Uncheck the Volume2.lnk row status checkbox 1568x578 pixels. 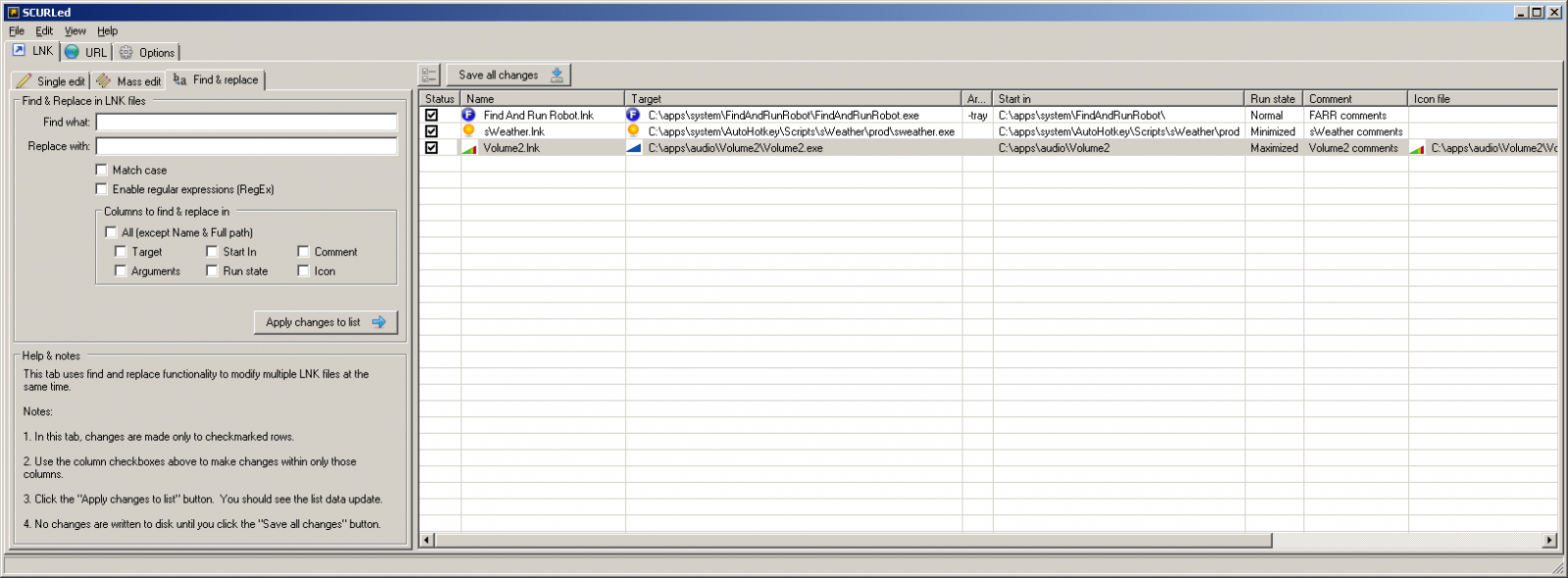[x=431, y=148]
